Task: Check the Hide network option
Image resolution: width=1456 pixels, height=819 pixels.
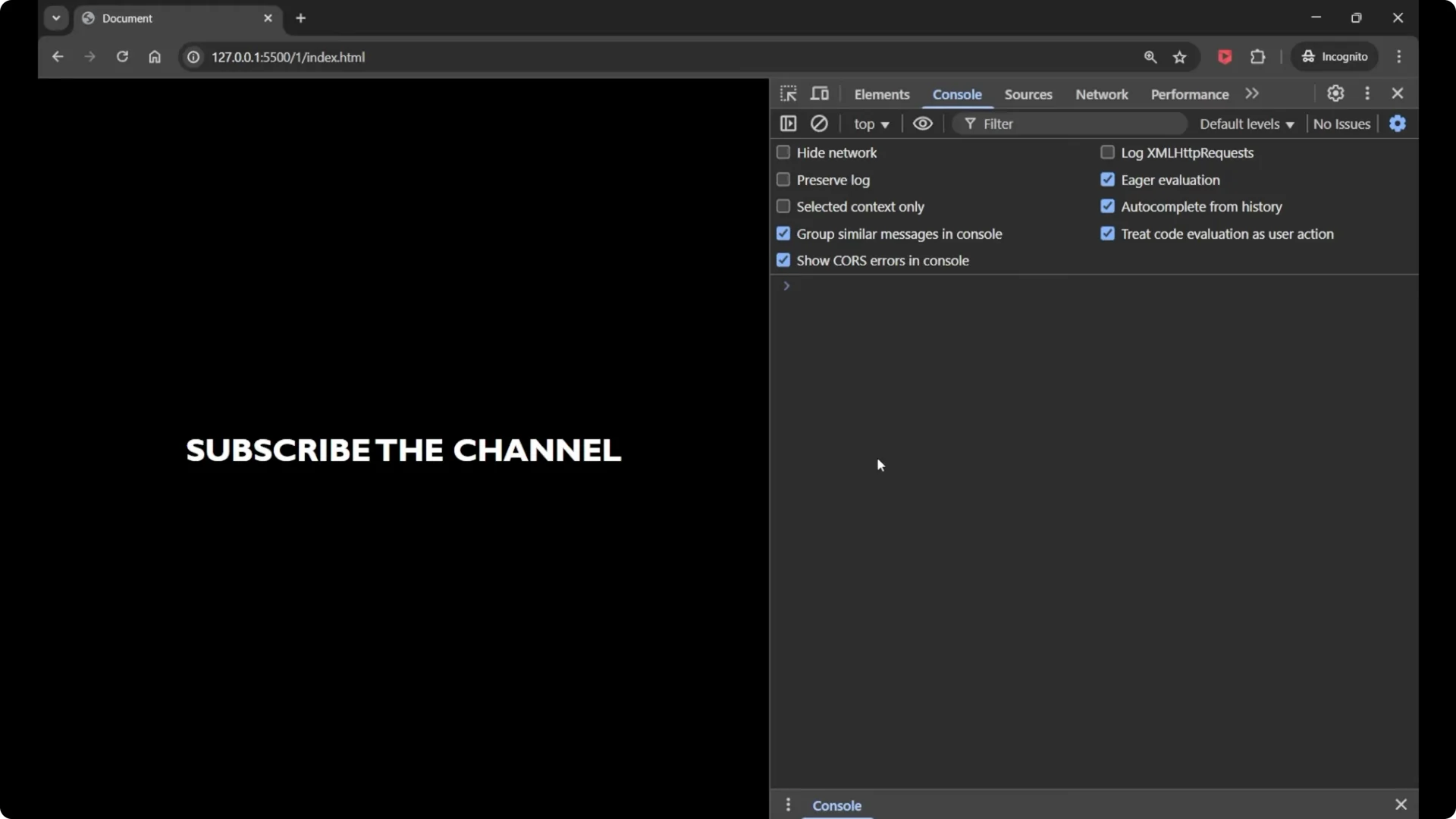Action: pyautogui.click(x=783, y=152)
